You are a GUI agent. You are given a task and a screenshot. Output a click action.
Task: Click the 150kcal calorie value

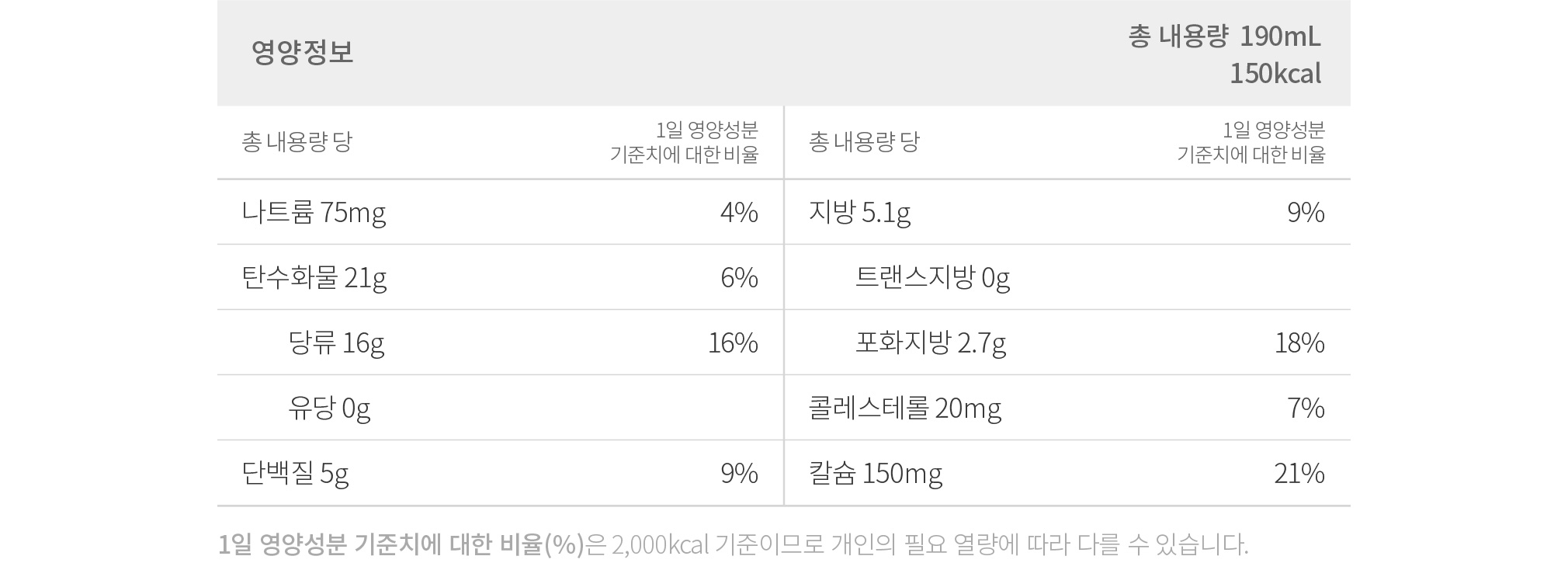click(x=1275, y=74)
